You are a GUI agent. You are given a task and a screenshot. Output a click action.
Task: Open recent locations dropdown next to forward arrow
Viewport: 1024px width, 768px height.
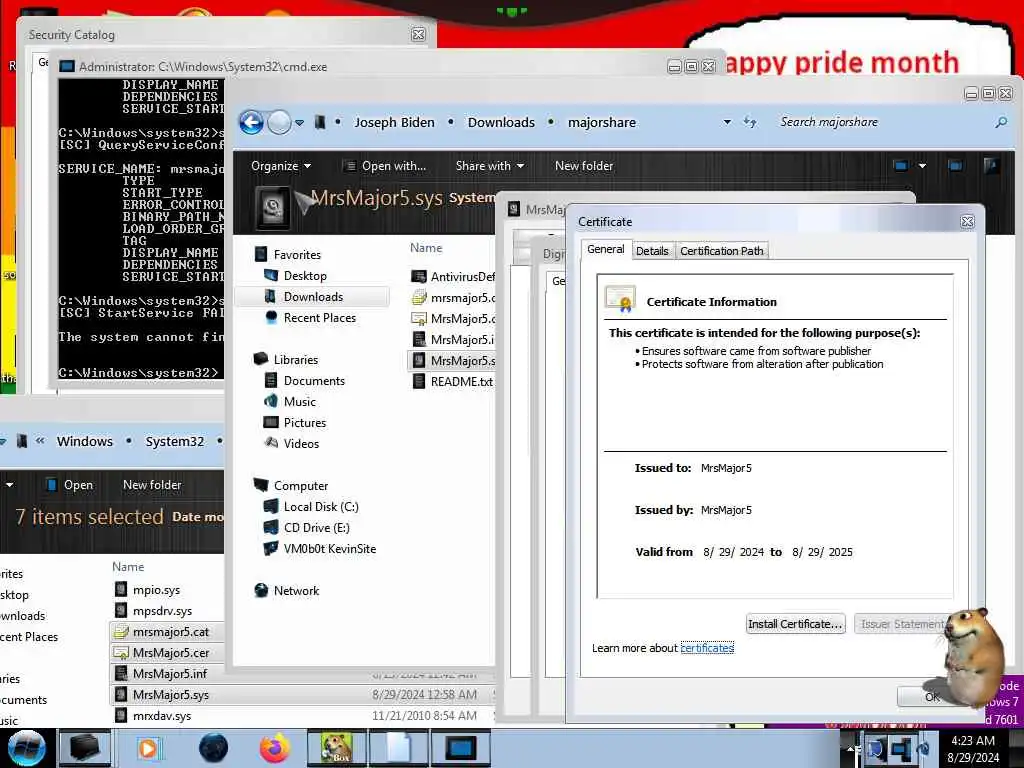click(x=299, y=123)
